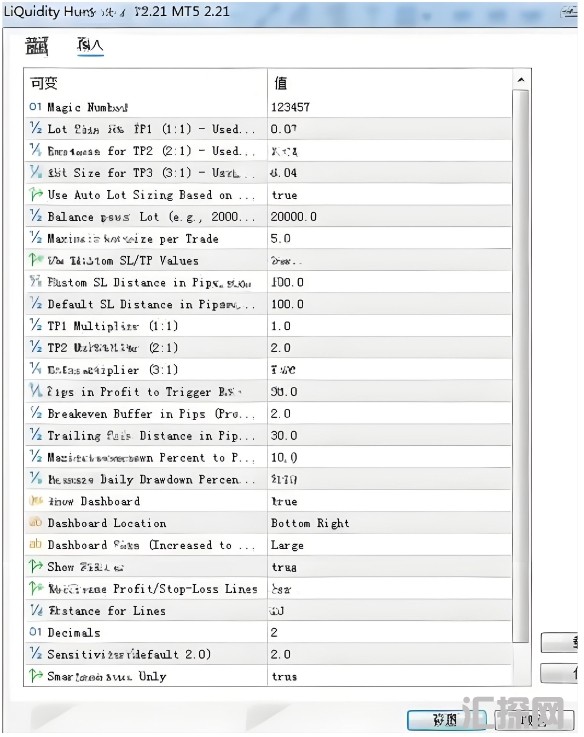Click the icon beside Show Dashboard
584x737 pixels.
(x=36, y=501)
